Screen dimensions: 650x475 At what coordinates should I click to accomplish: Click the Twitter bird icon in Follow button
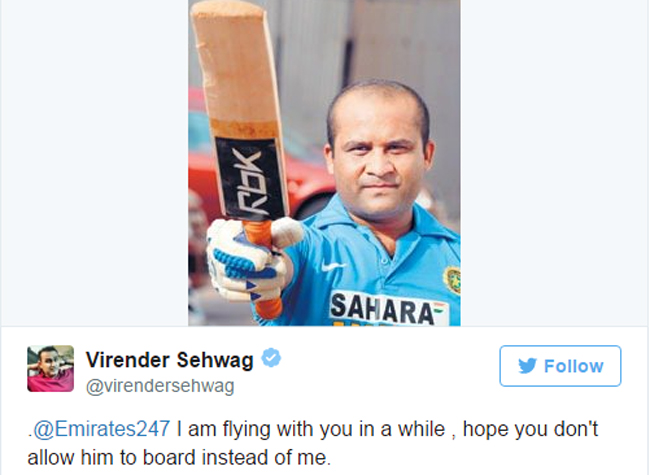click(x=527, y=366)
